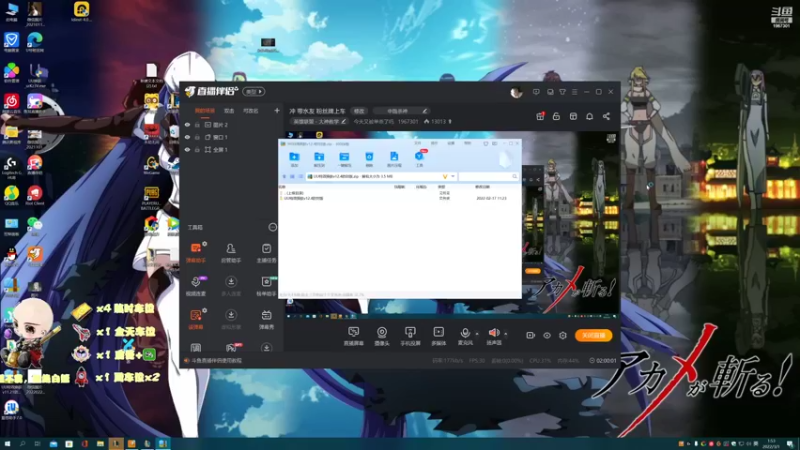Open the user avatar in the title bar
The width and height of the screenshot is (800, 450).
click(516, 92)
